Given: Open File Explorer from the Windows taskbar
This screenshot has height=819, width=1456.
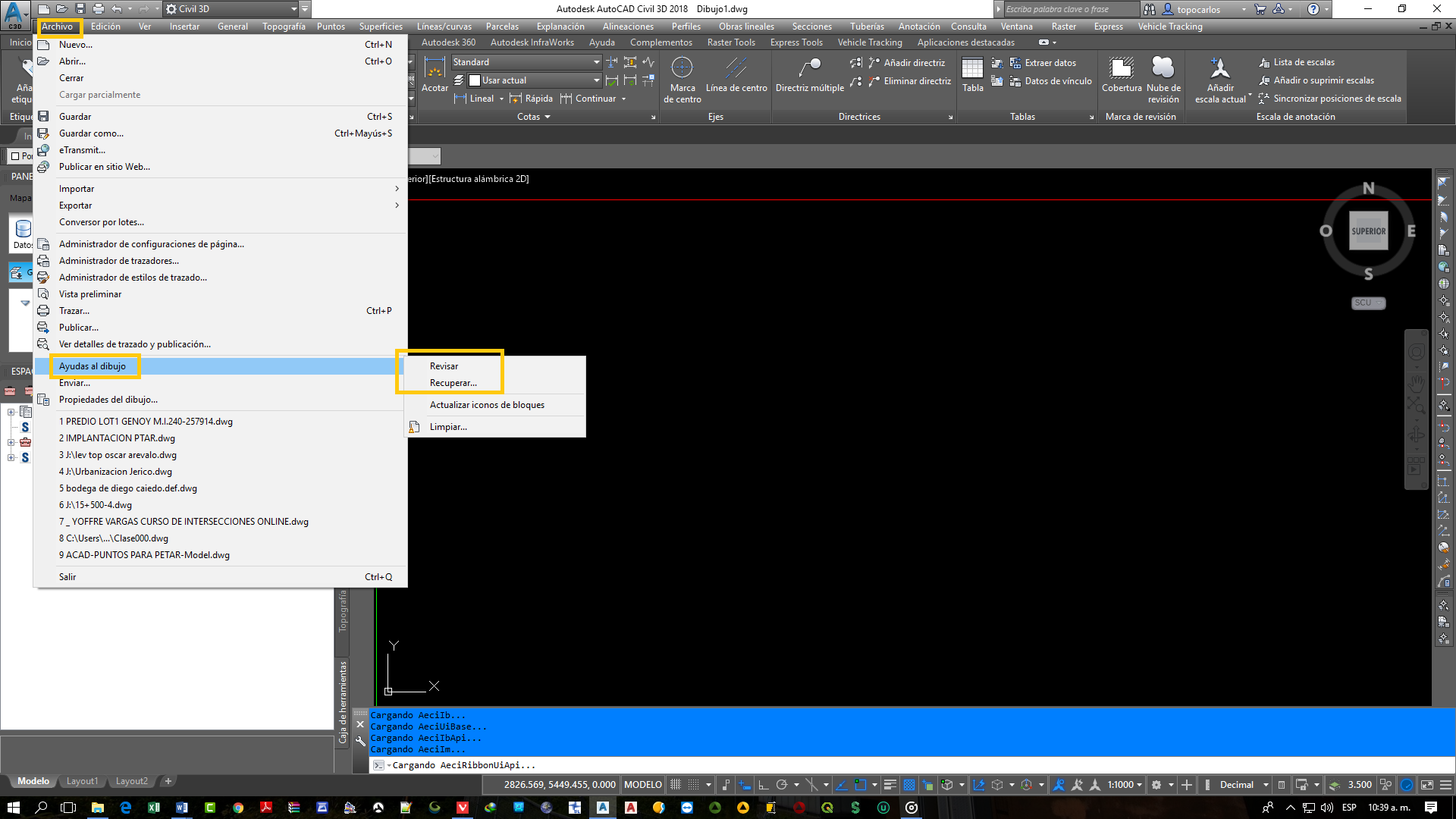Looking at the screenshot, I should [x=97, y=808].
